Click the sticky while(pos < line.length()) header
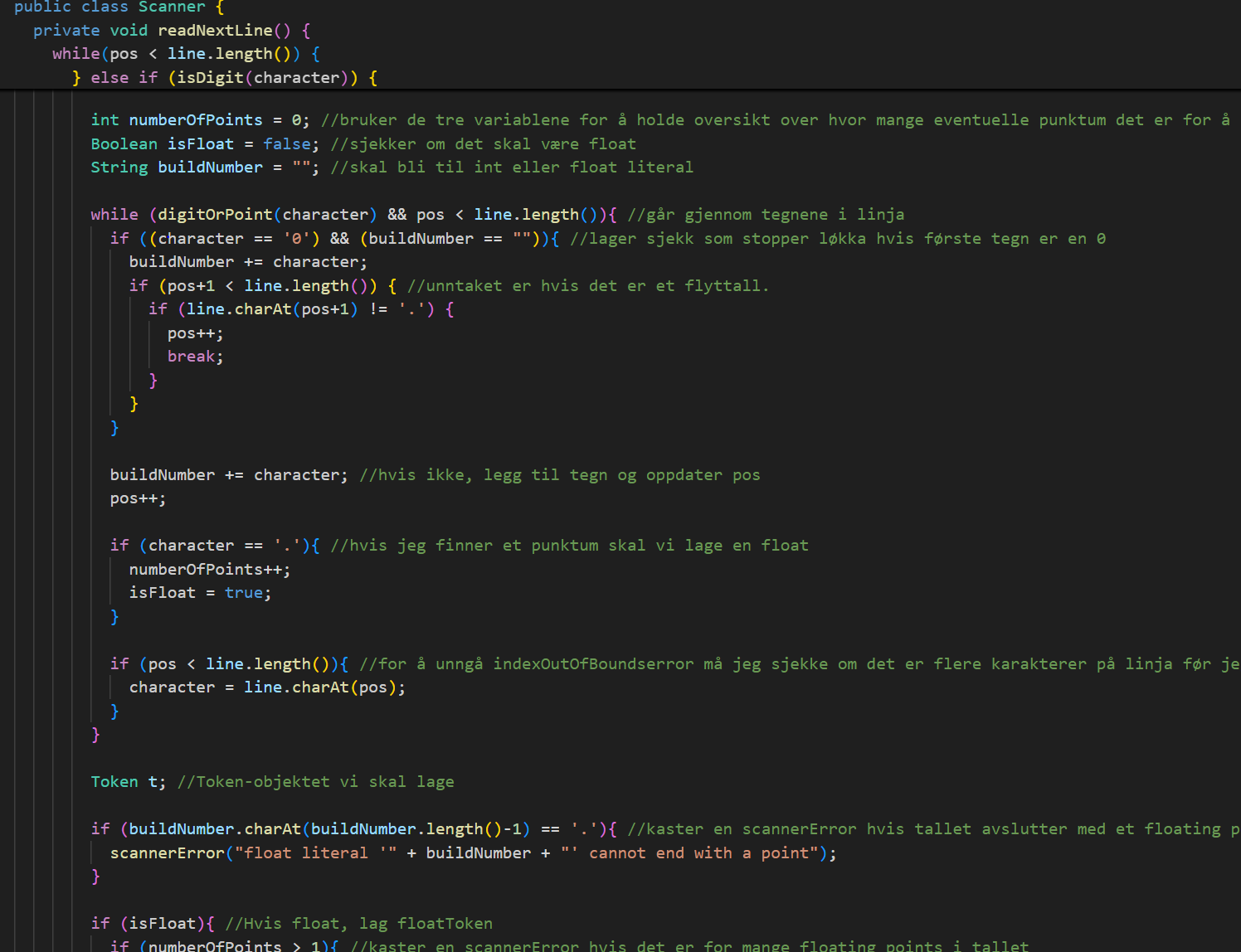This screenshot has height=952, width=1241. pyautogui.click(x=182, y=53)
